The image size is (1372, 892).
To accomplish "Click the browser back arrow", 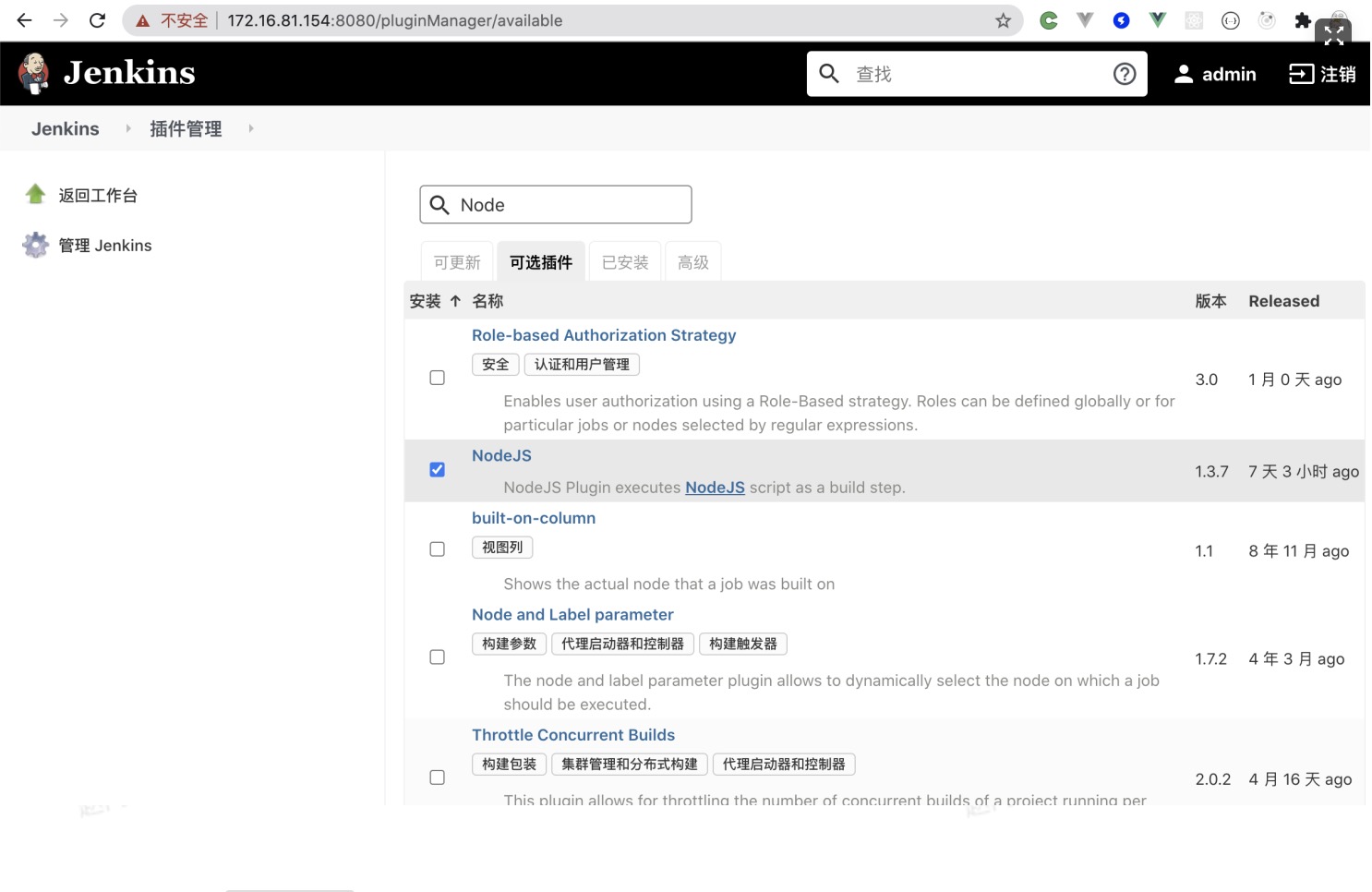I will point(25,20).
